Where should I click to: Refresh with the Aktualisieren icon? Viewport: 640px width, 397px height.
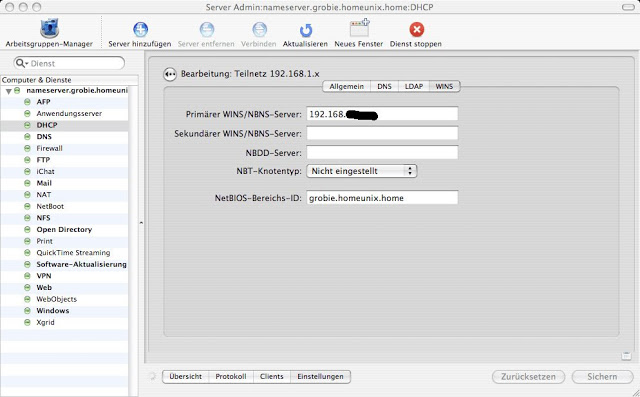point(306,30)
